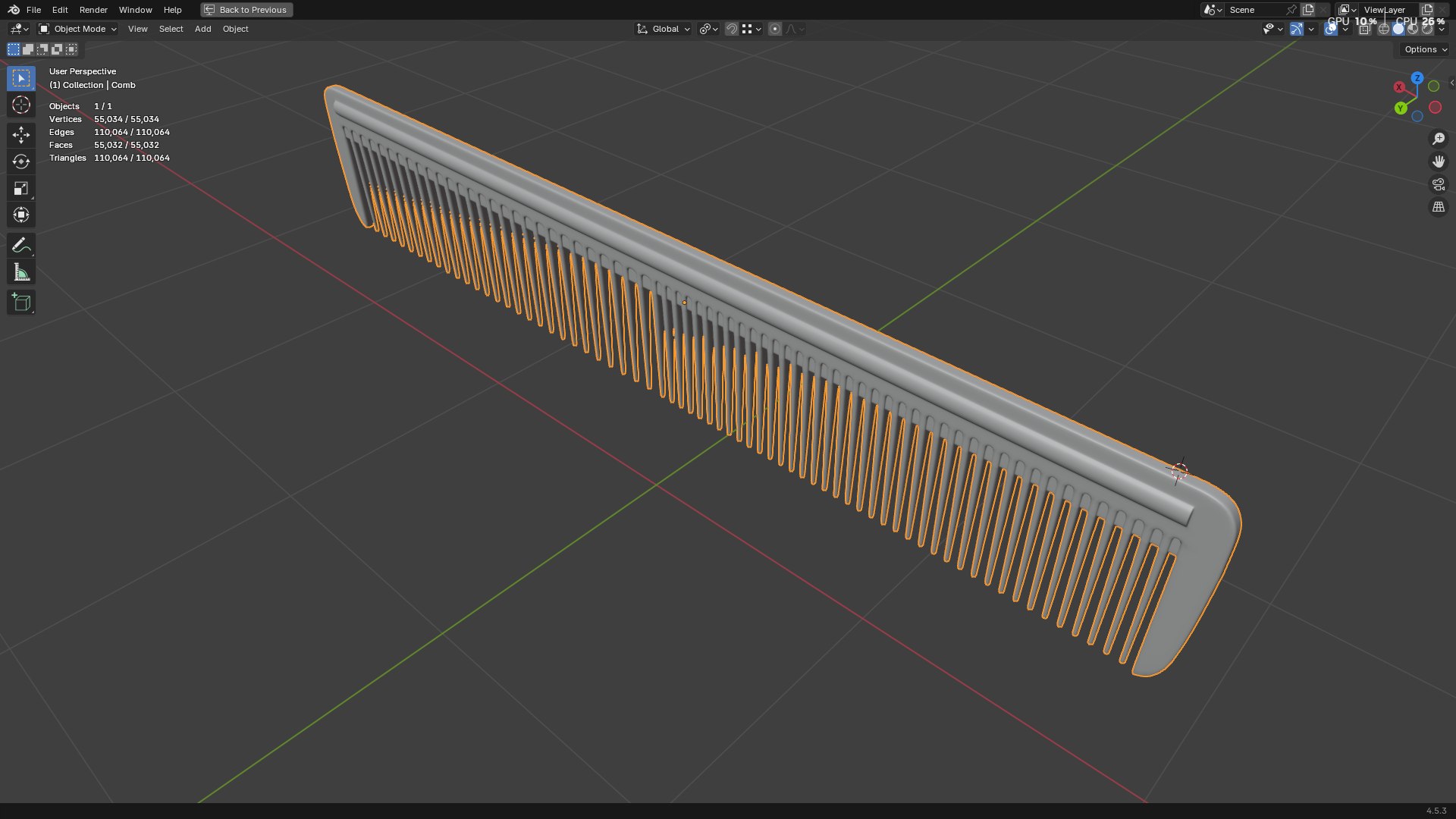Open the shading options dropdown
The width and height of the screenshot is (1456, 819).
point(1442,29)
